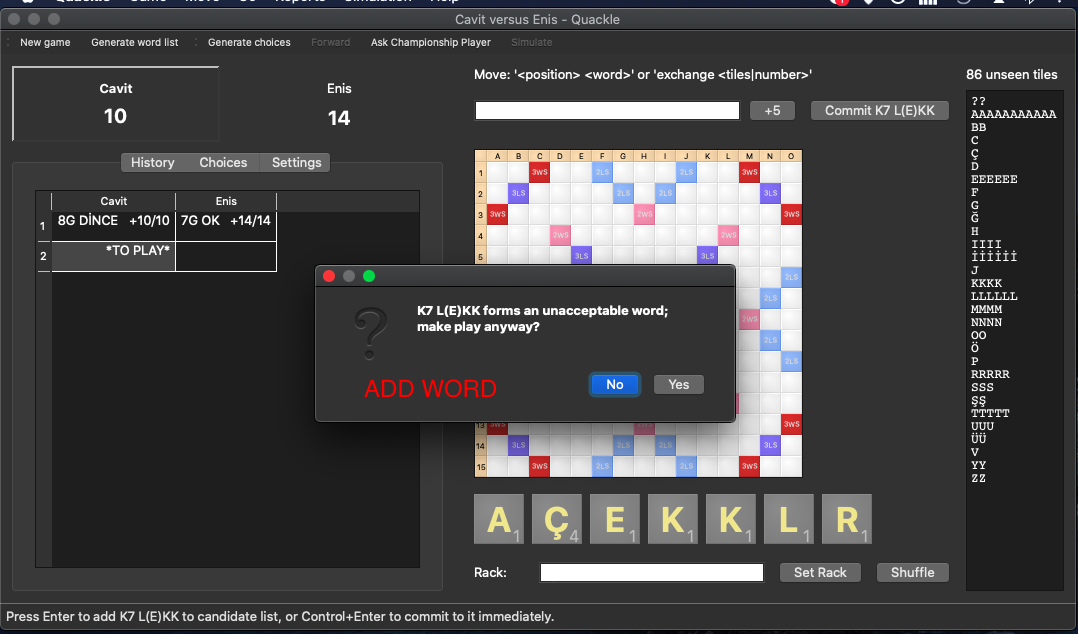Select the Ç tile on the rack
Screen dimensions: 1078x634
557,518
